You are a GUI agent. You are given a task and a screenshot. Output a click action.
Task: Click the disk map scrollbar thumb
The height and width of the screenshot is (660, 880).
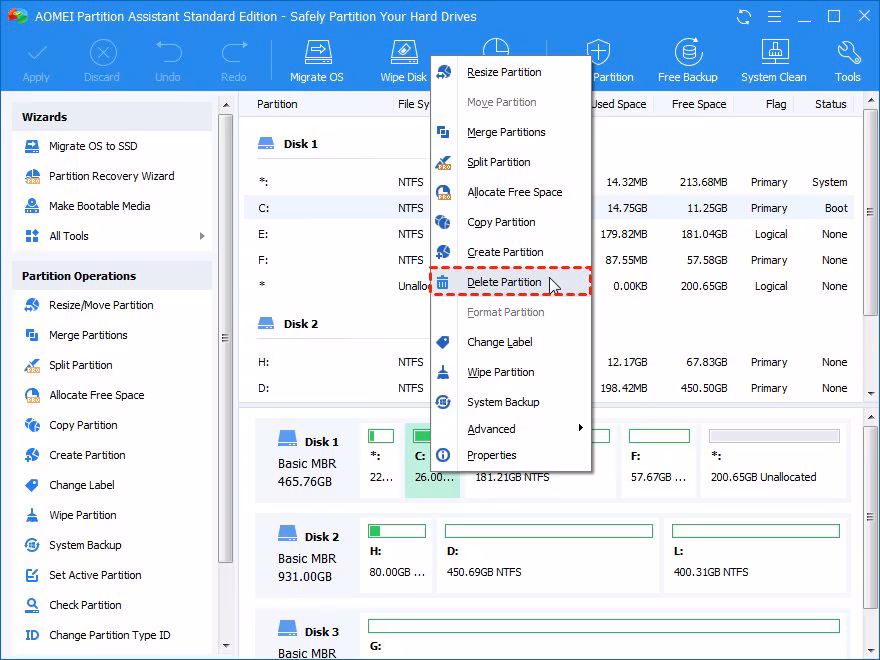coord(870,516)
